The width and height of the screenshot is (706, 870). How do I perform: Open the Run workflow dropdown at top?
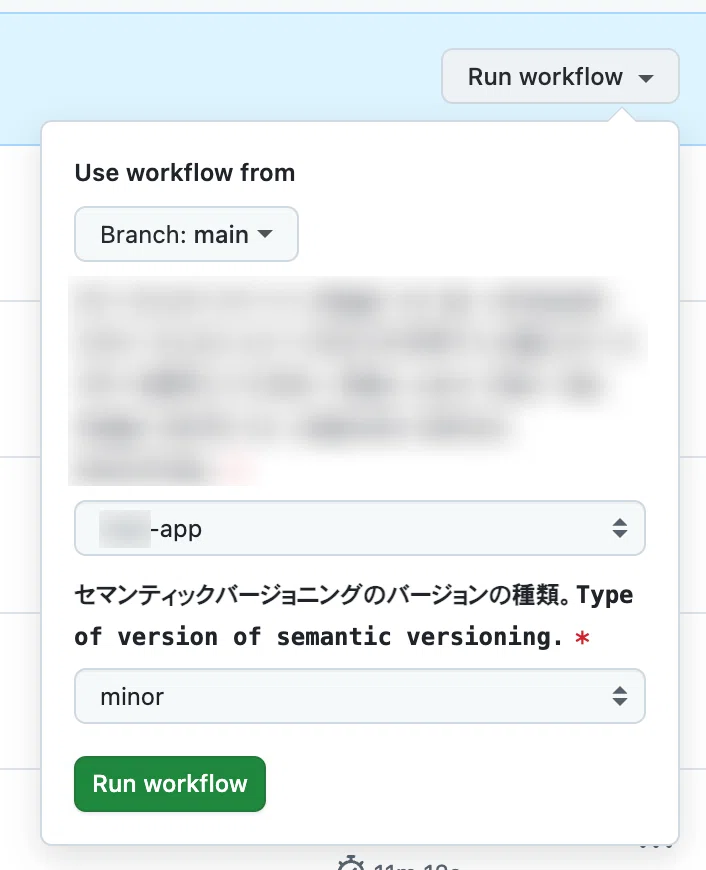pos(560,76)
